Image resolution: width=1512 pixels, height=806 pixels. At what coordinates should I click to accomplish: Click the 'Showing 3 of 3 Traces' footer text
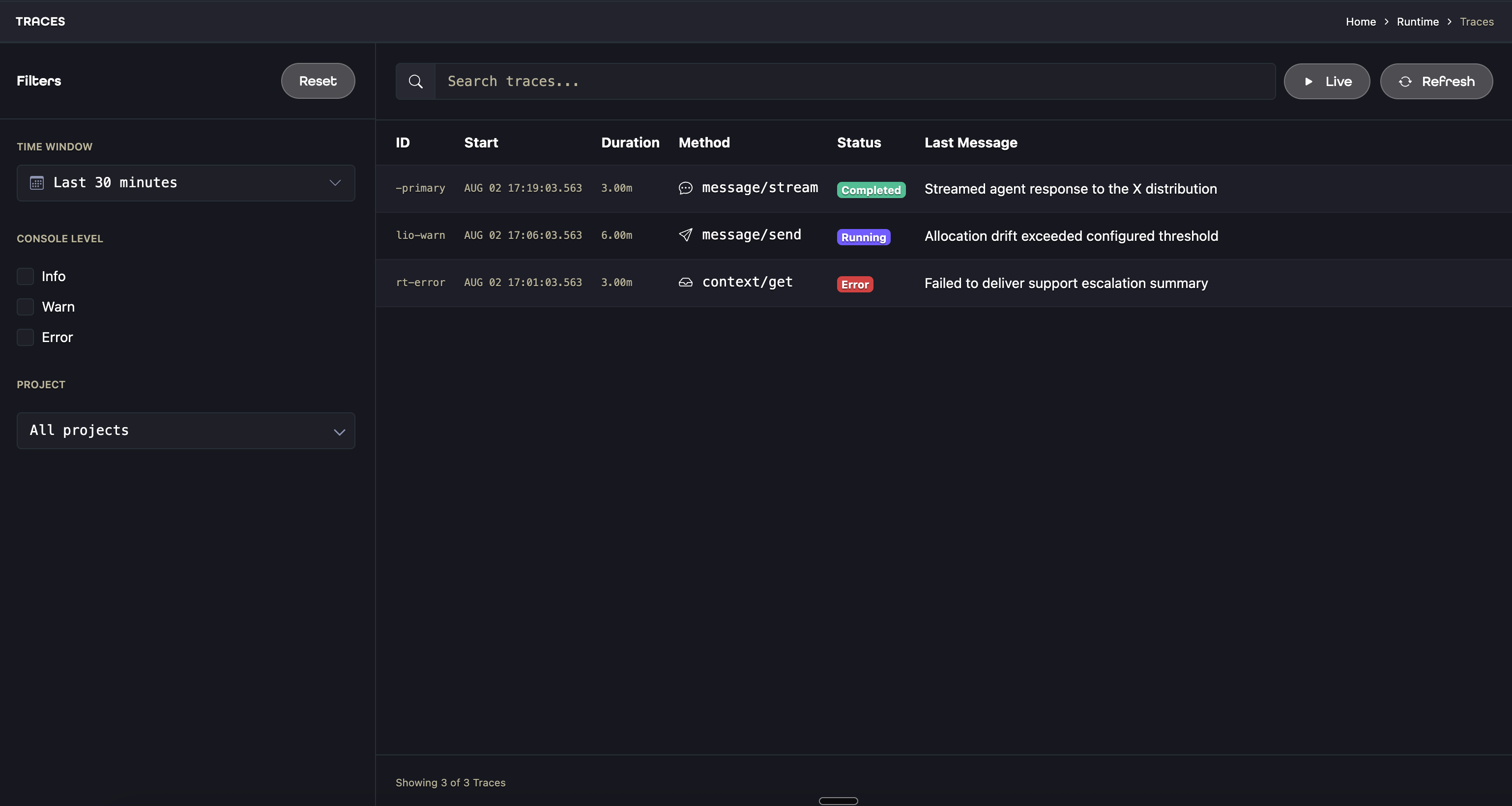pyautogui.click(x=450, y=782)
